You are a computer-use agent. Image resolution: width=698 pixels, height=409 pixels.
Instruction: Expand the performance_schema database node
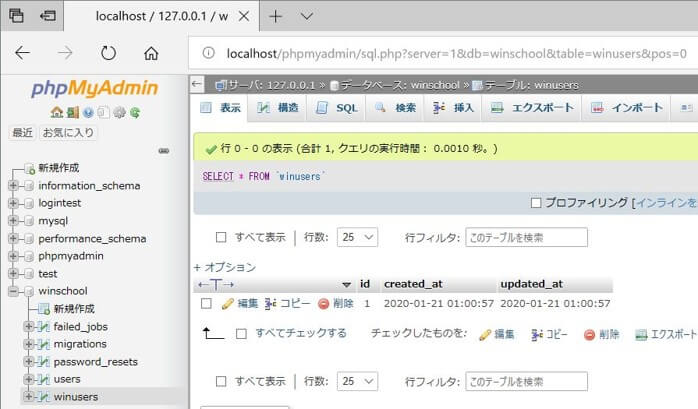(13, 239)
